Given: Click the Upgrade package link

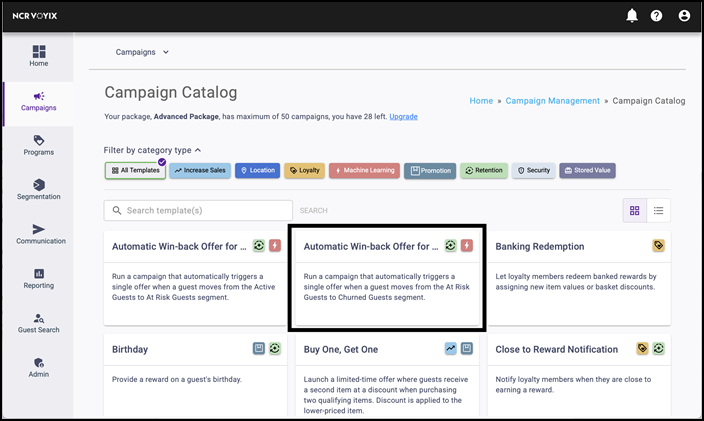Looking at the screenshot, I should [403, 117].
